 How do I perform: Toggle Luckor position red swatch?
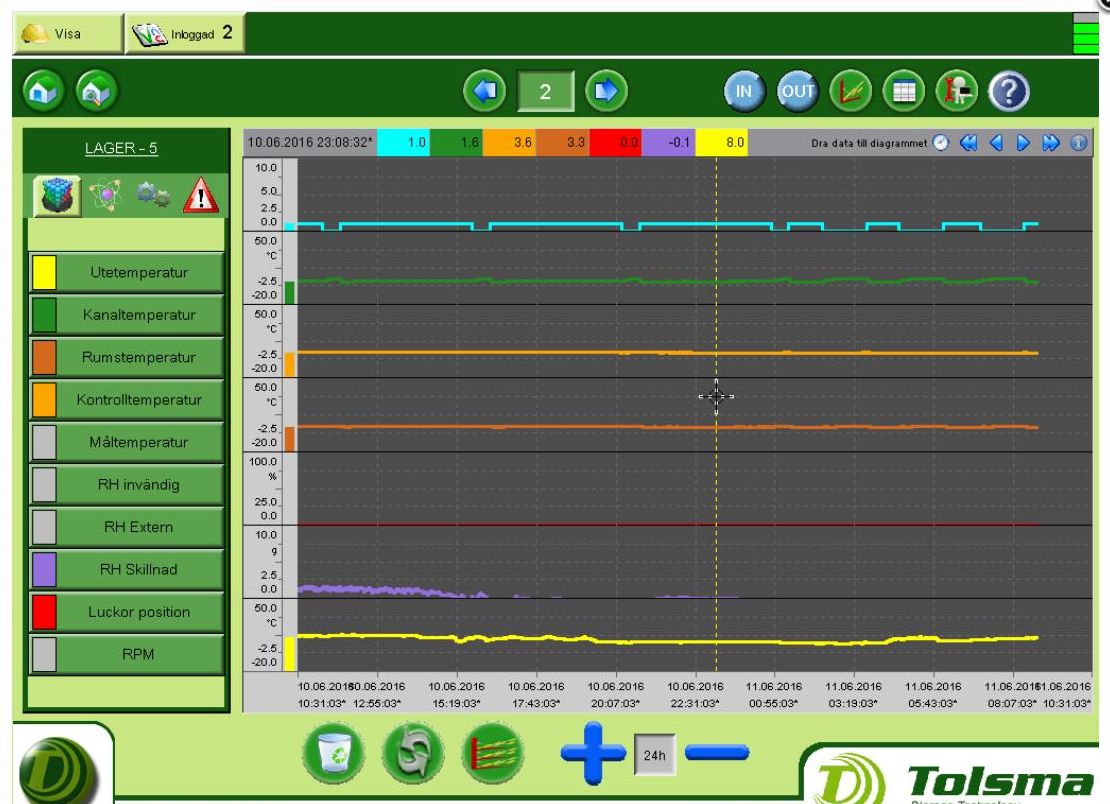[44, 612]
